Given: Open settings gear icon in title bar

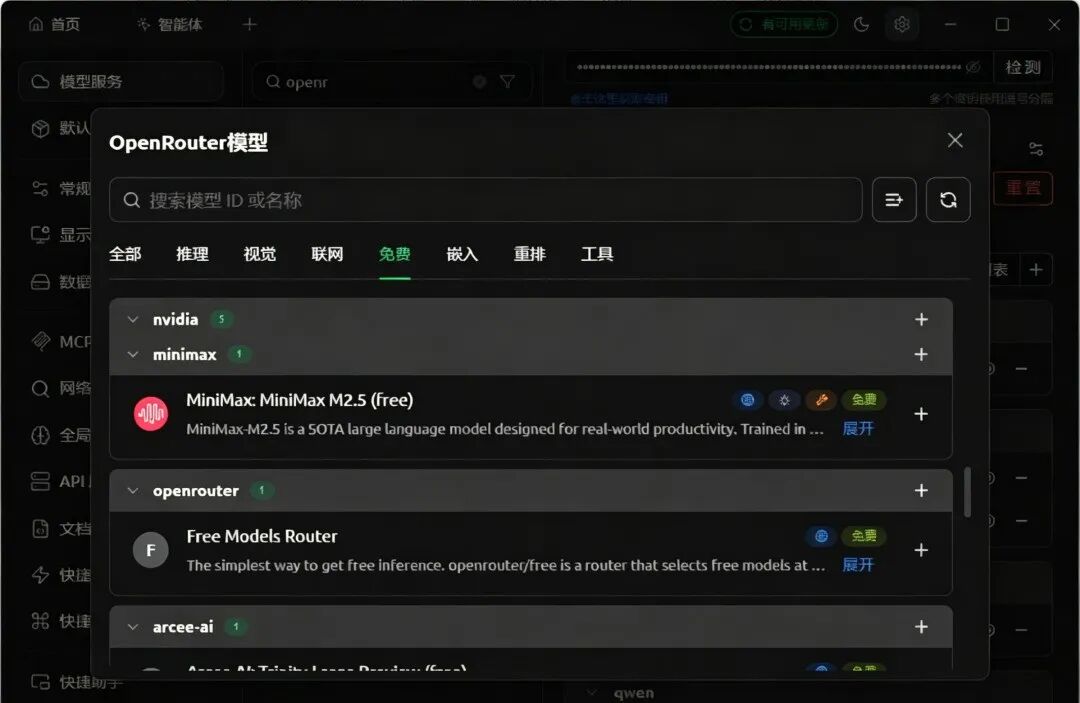Looking at the screenshot, I should (902, 25).
